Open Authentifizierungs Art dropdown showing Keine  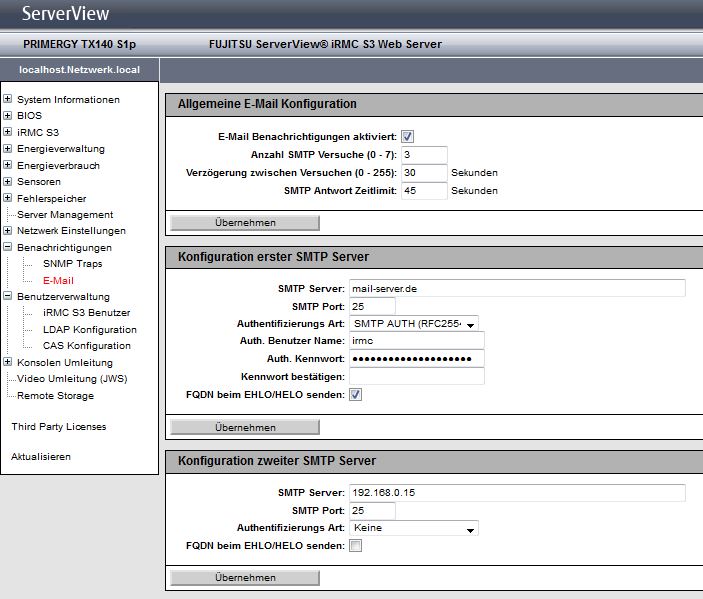pos(413,528)
